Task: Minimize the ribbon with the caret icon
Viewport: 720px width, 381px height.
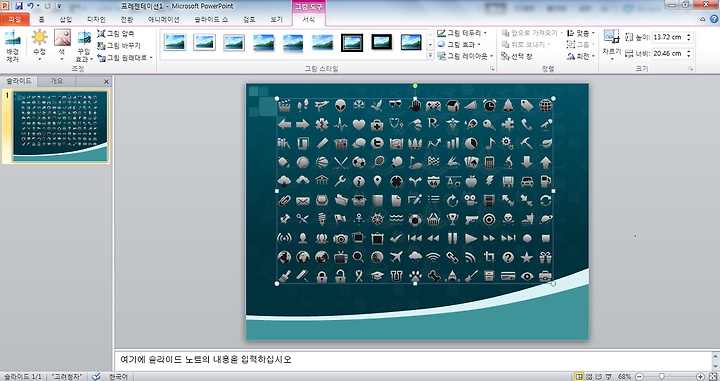Action: [703, 19]
